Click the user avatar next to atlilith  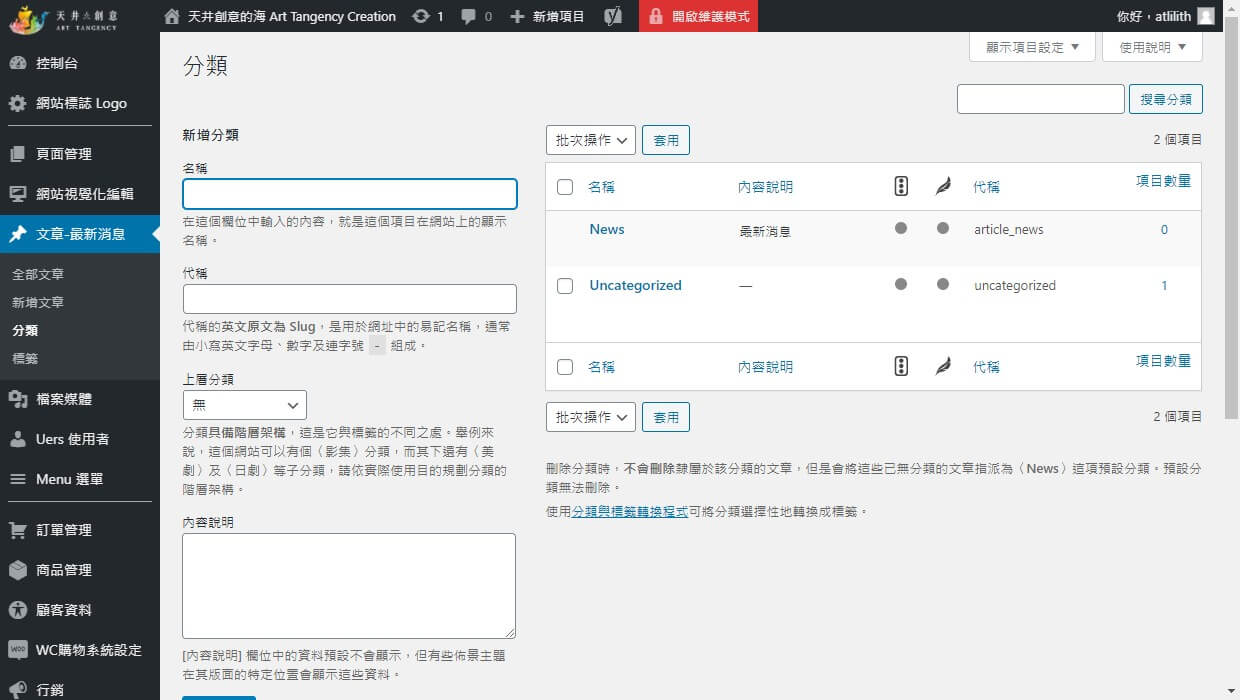[1206, 17]
